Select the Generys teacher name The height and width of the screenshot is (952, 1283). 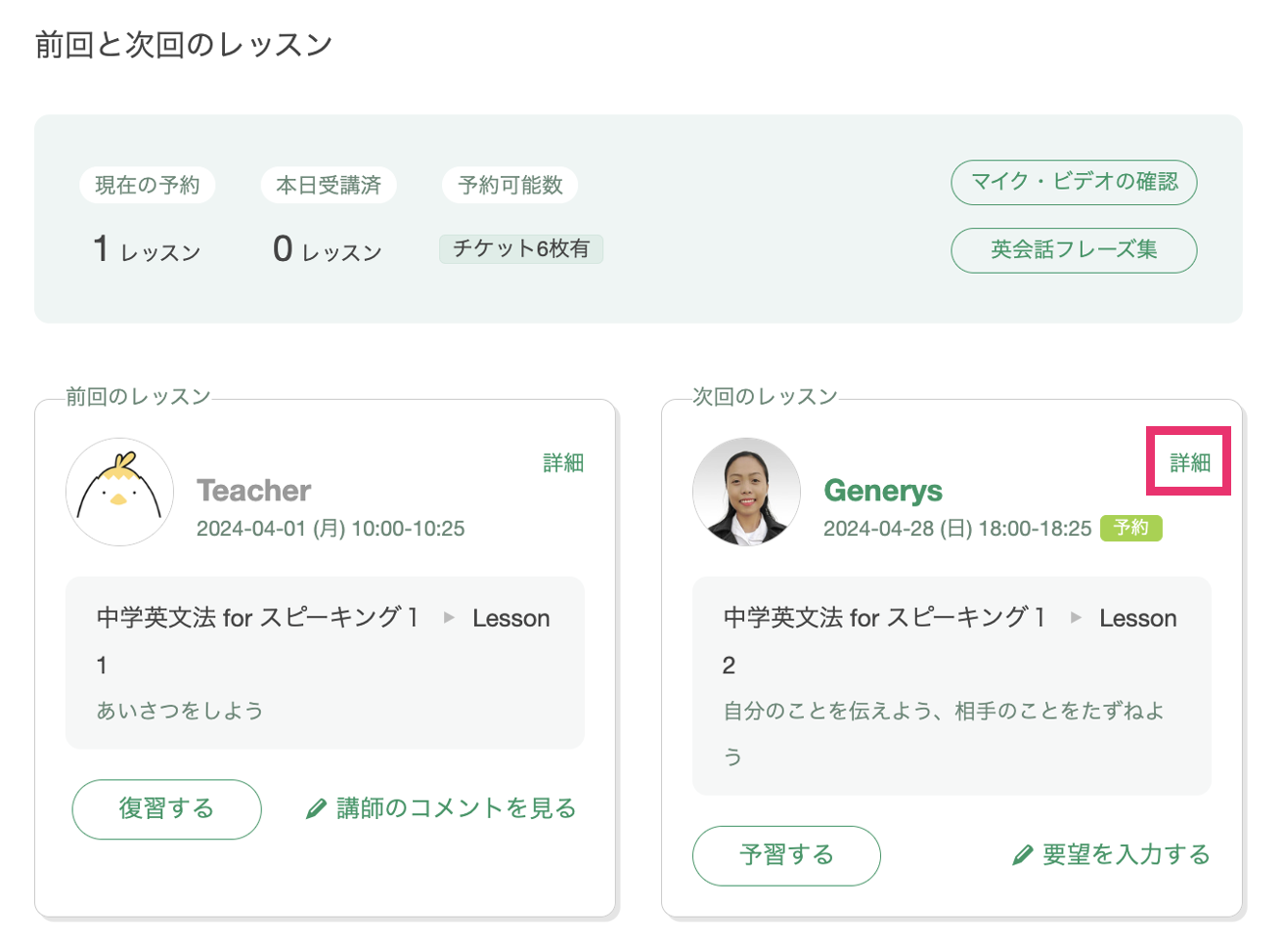point(883,491)
